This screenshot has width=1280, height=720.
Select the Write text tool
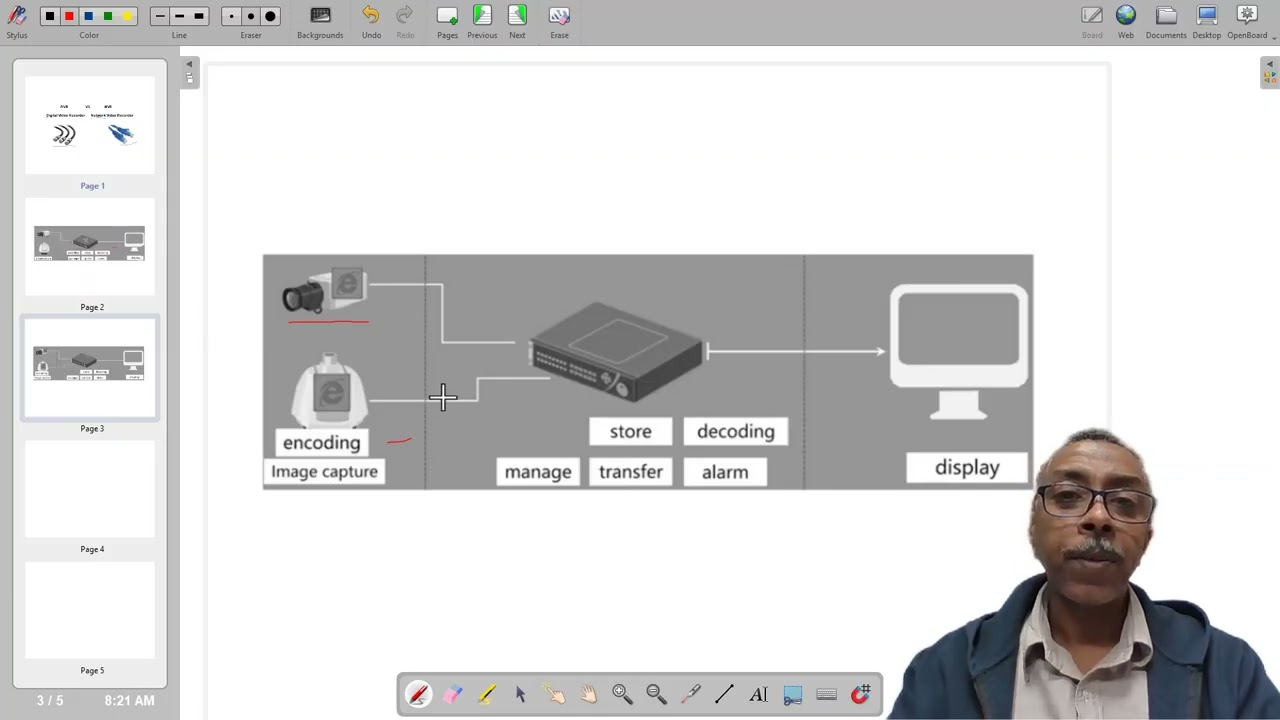coord(758,694)
